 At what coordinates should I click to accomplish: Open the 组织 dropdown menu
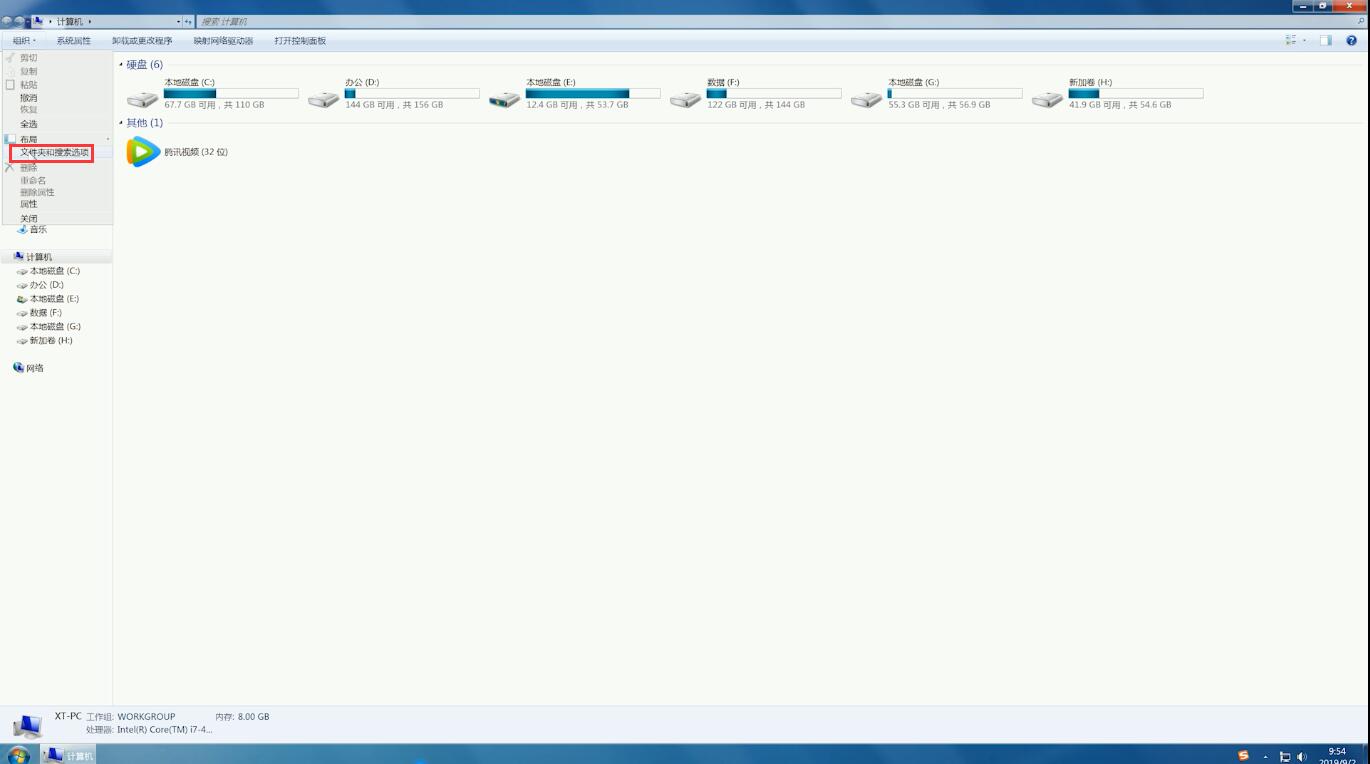pos(24,41)
